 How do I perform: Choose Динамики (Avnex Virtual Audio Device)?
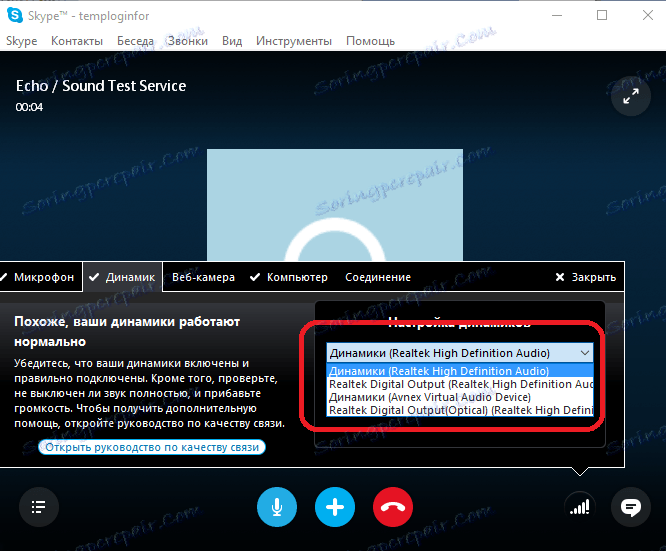(x=460, y=397)
